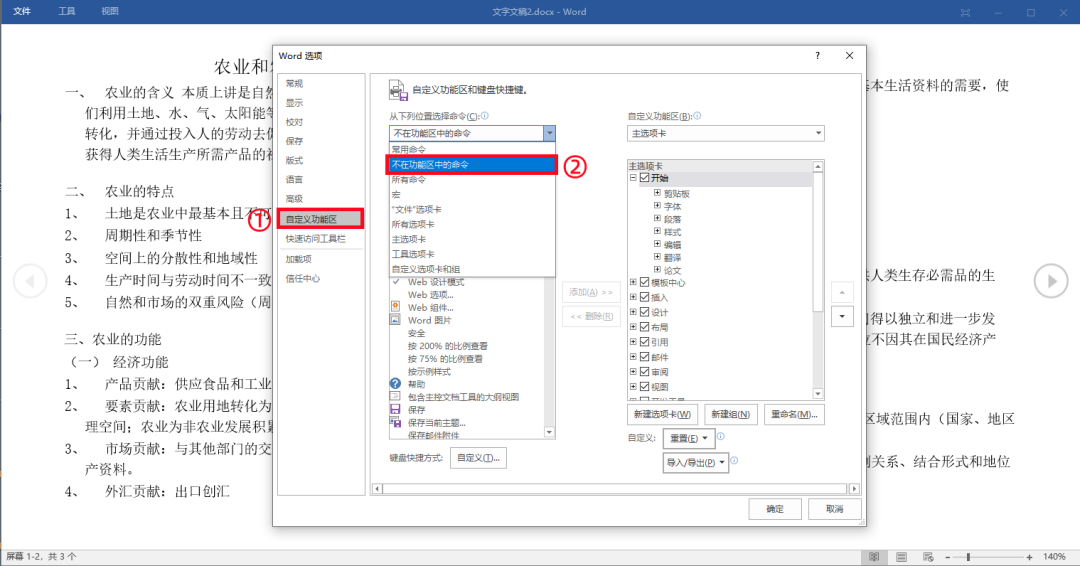Open the 快速访问工具栏 options category
The height and width of the screenshot is (566, 1080).
tap(321, 238)
